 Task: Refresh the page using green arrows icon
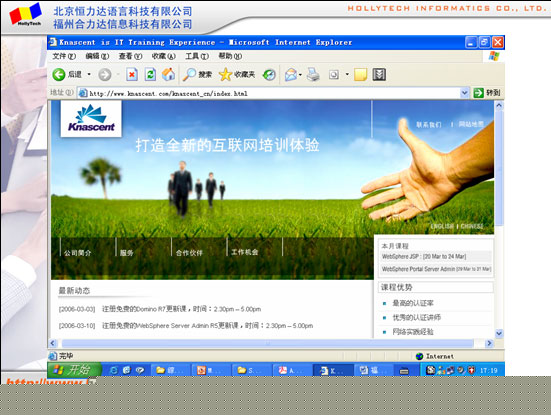(150, 74)
